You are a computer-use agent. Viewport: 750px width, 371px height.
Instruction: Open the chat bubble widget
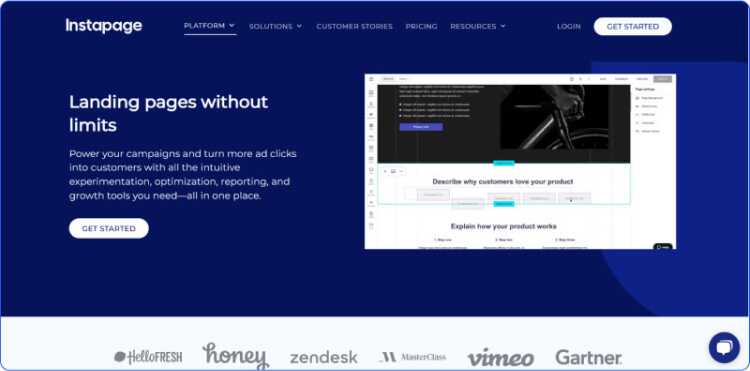724,348
